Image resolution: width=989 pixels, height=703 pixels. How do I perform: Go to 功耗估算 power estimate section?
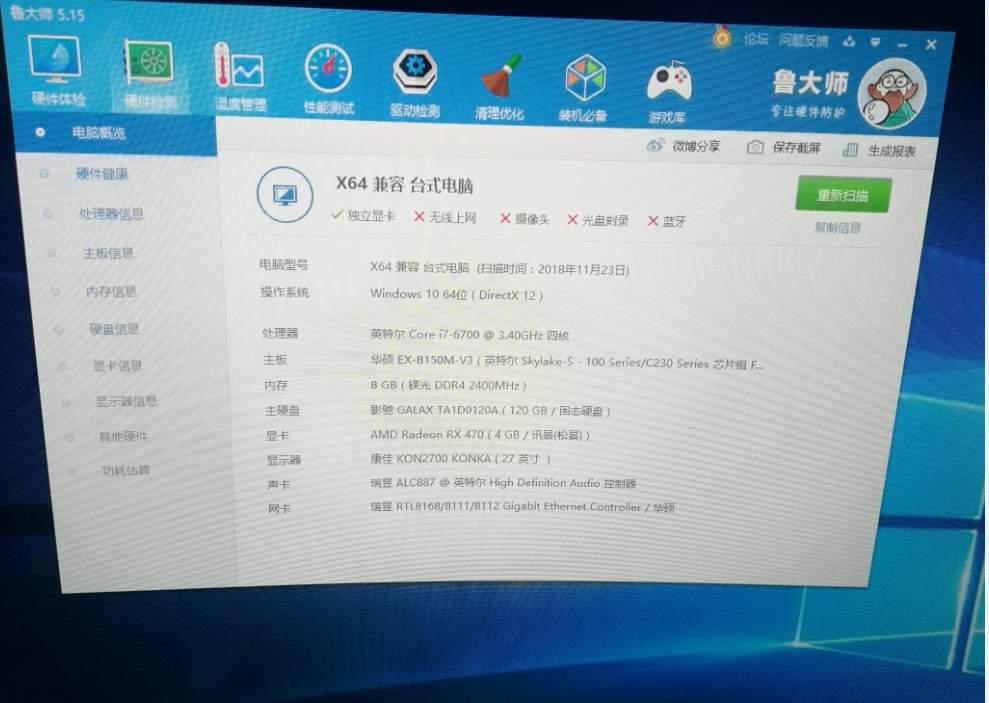click(125, 471)
